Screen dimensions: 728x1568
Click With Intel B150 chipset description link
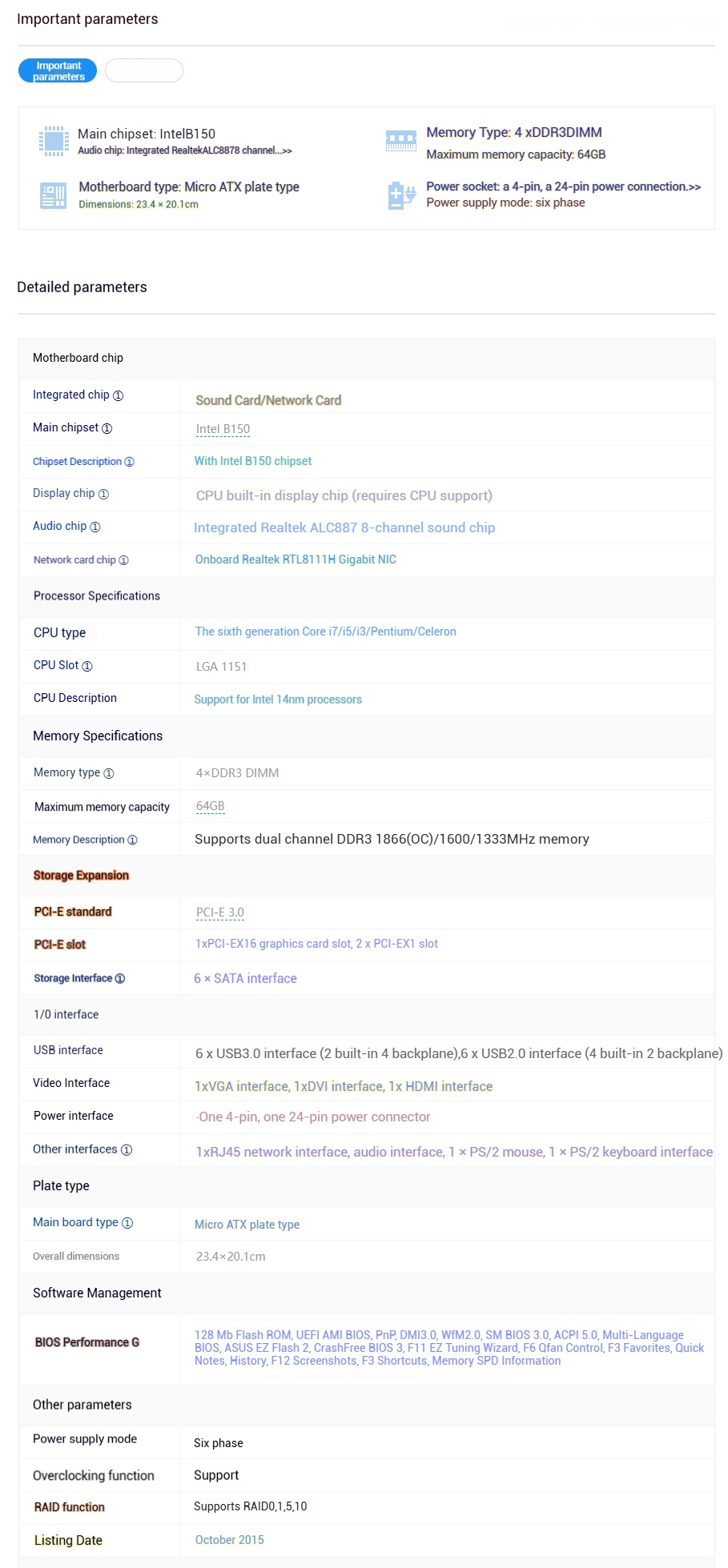pos(253,461)
